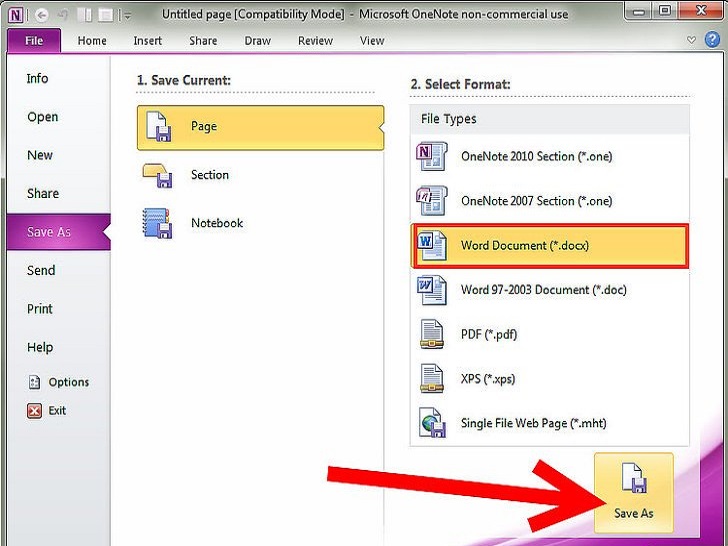
Task: Choose Share in the left backstage menu
Action: point(43,193)
